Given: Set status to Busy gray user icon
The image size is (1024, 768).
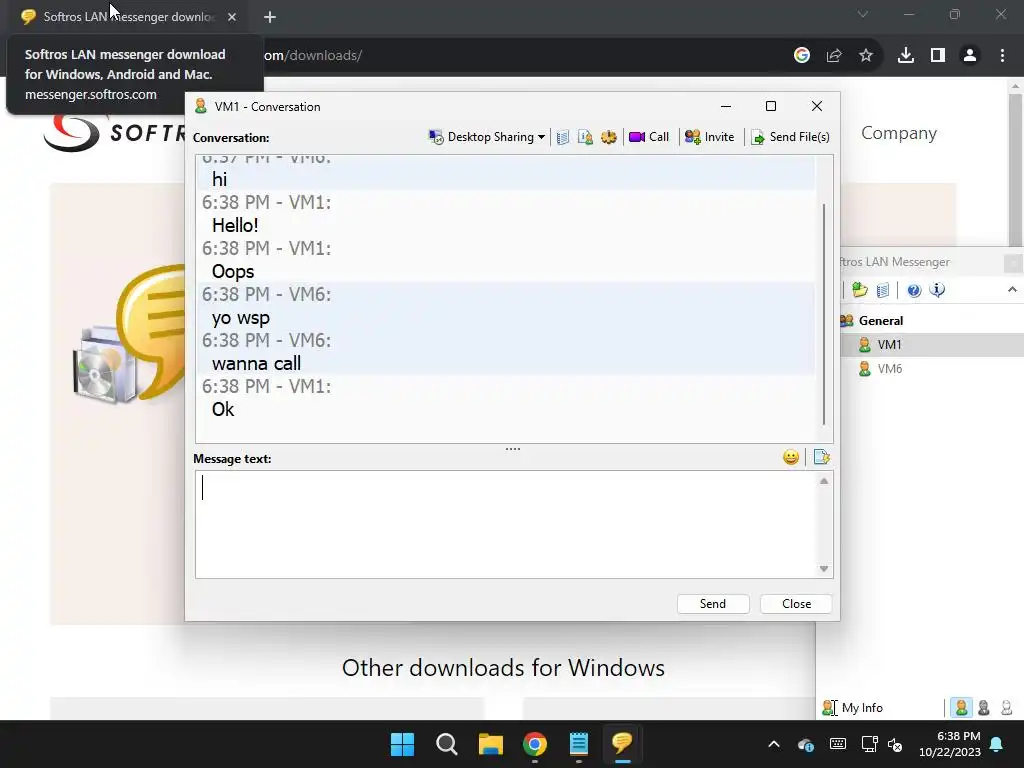Looking at the screenshot, I should [x=984, y=707].
